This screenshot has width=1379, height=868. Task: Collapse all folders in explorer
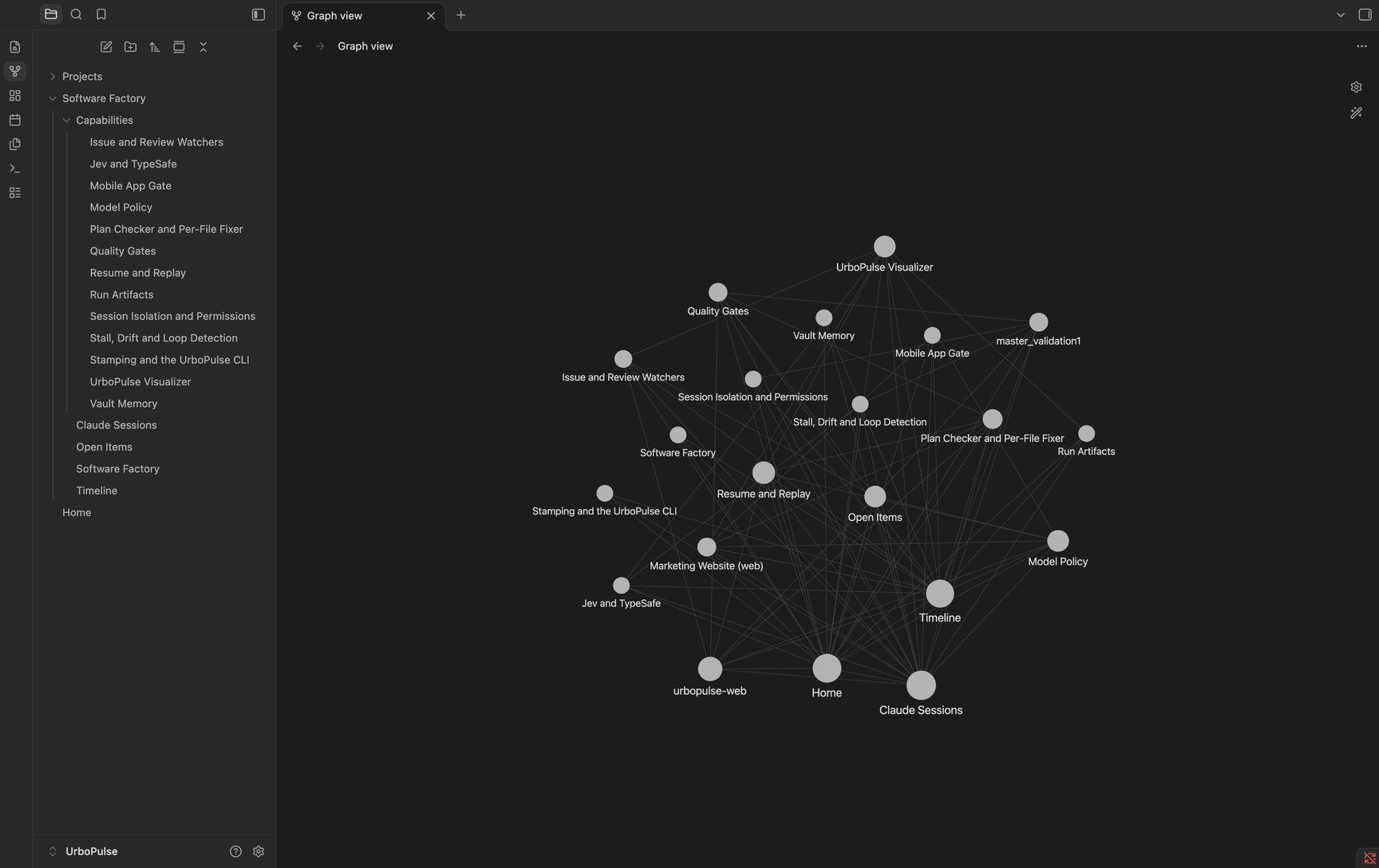(203, 47)
